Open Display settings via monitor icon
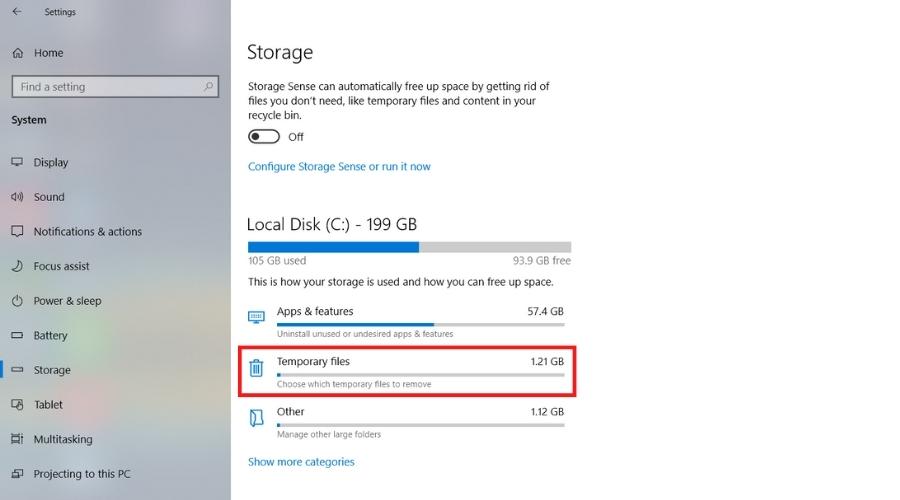 [x=17, y=162]
